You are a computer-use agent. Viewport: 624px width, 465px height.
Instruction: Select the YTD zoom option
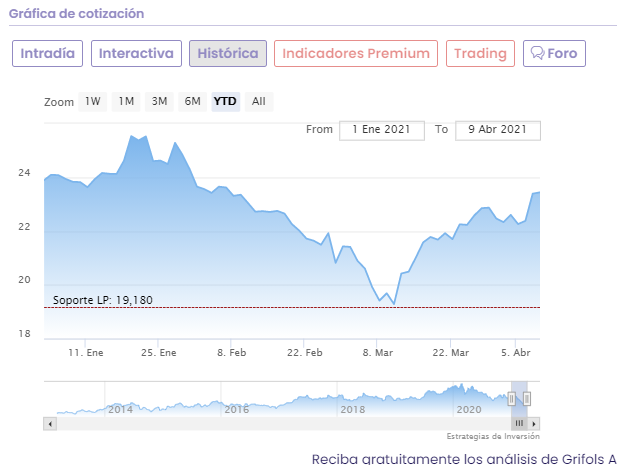225,101
